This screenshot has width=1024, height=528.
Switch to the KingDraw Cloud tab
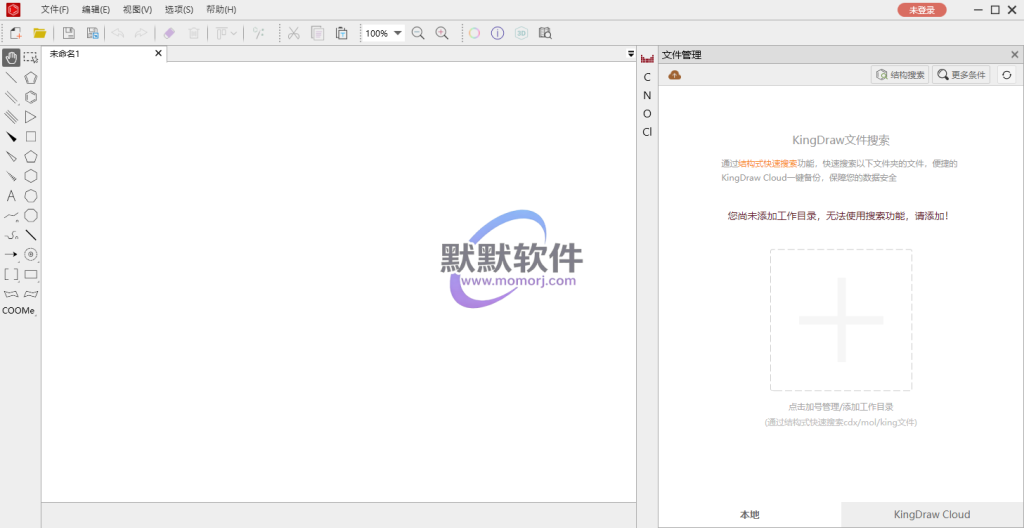click(931, 514)
